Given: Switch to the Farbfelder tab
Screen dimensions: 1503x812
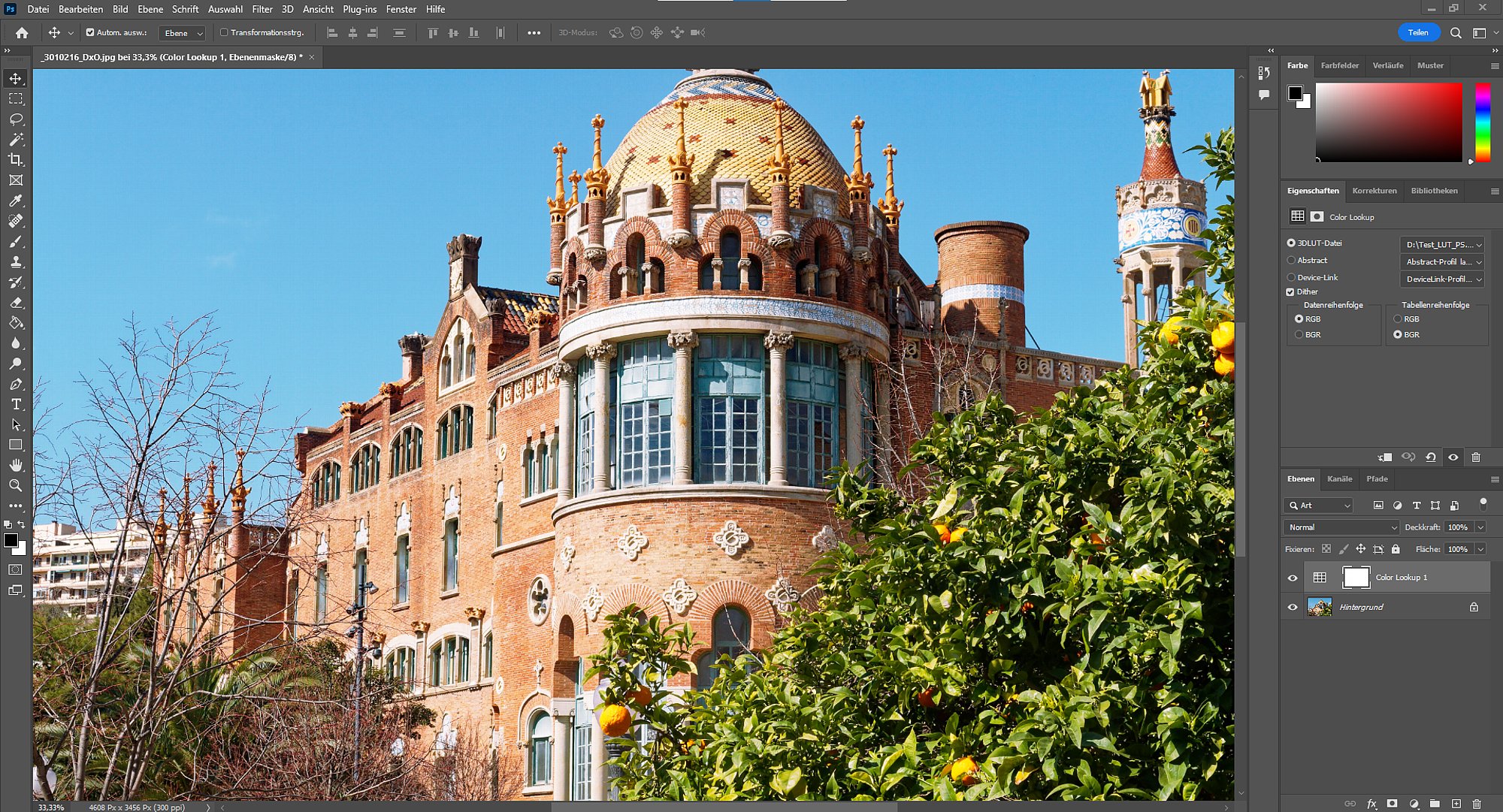Looking at the screenshot, I should click(x=1339, y=65).
